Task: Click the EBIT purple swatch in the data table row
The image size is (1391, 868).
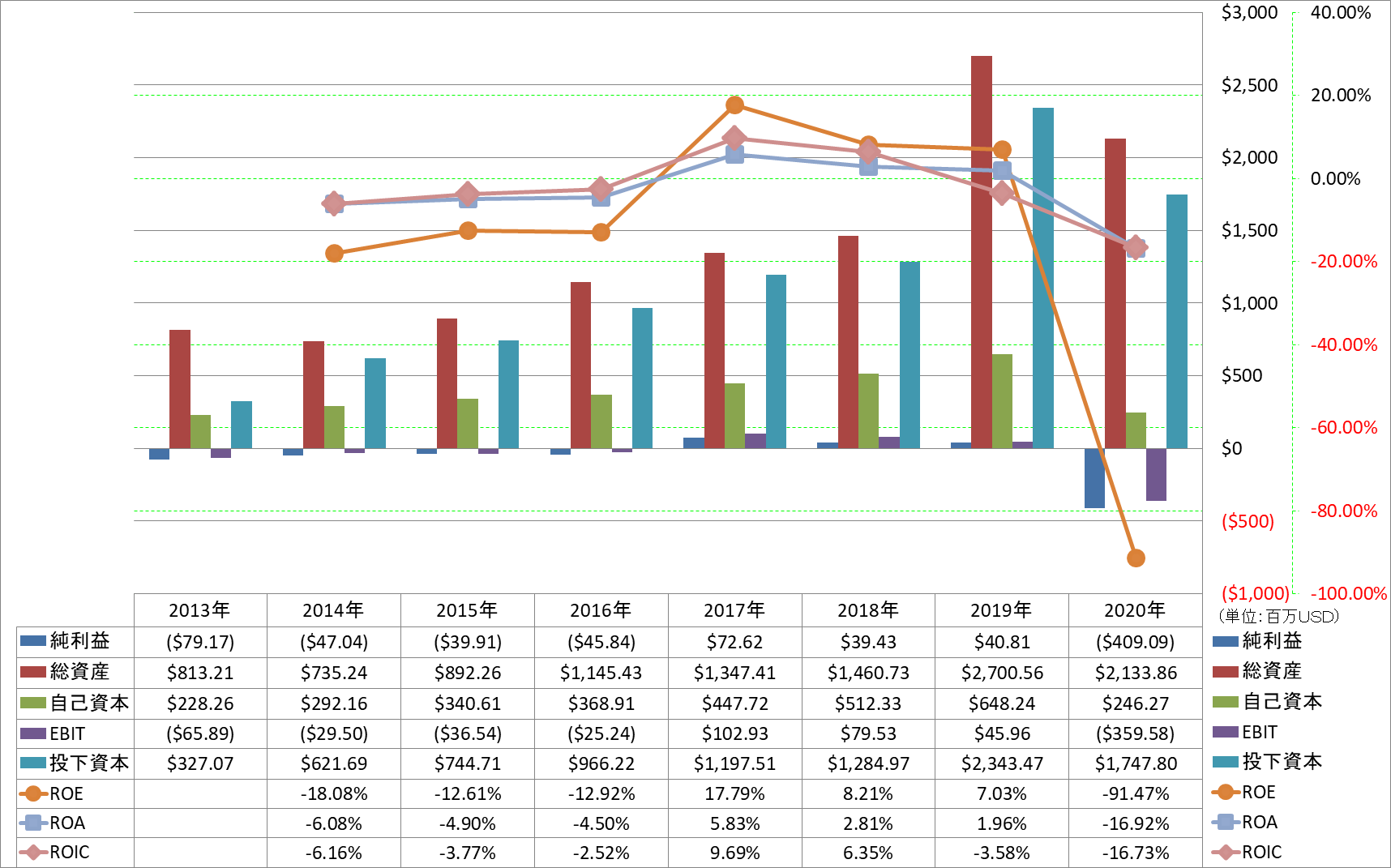Action: pyautogui.click(x=33, y=733)
